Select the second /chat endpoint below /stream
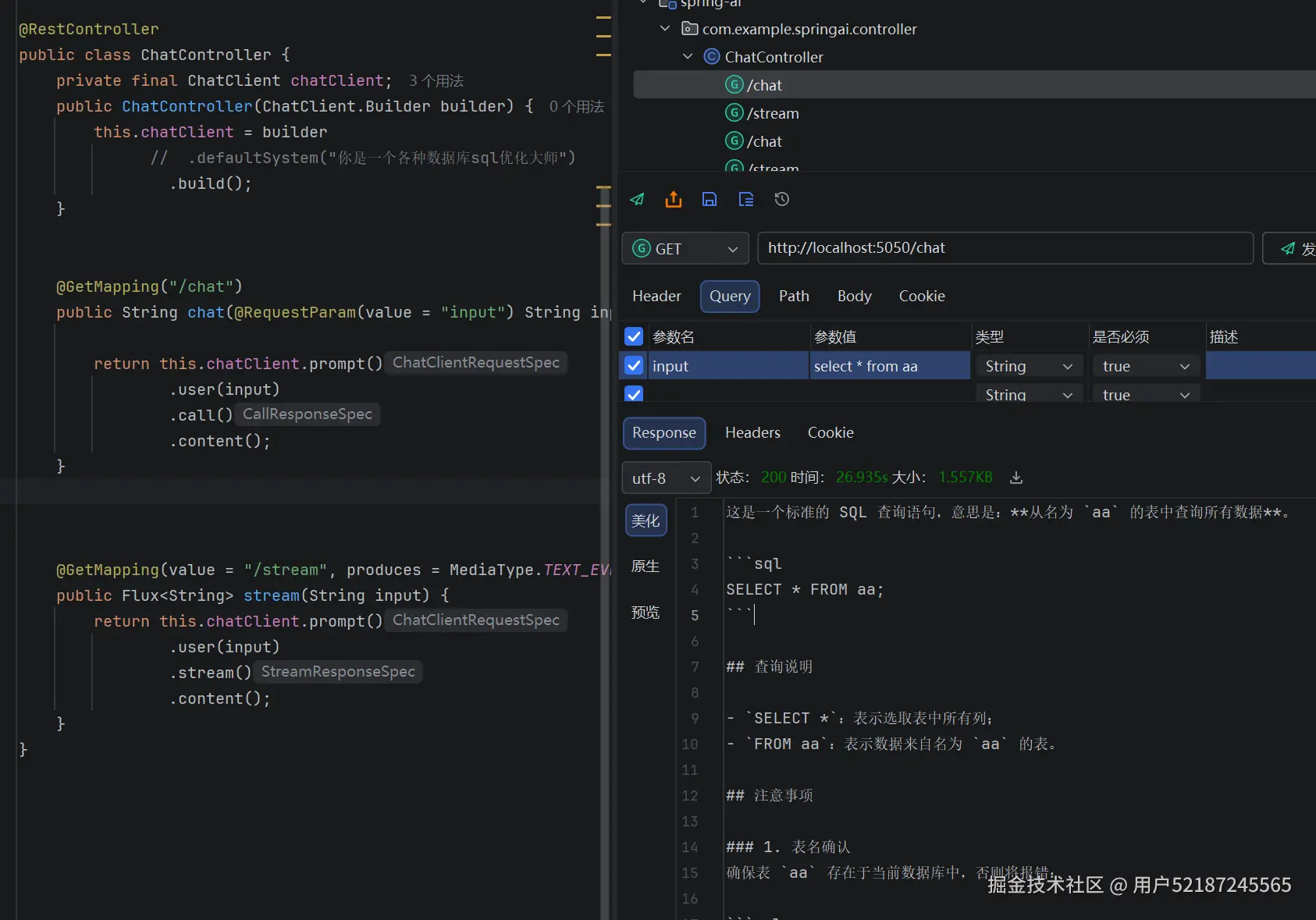Screen dimensions: 1316x920 tap(764, 141)
